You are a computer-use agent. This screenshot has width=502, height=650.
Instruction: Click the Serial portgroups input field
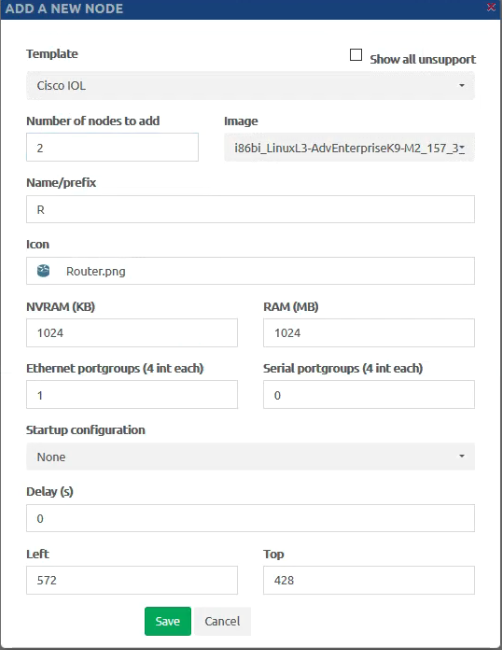click(369, 394)
